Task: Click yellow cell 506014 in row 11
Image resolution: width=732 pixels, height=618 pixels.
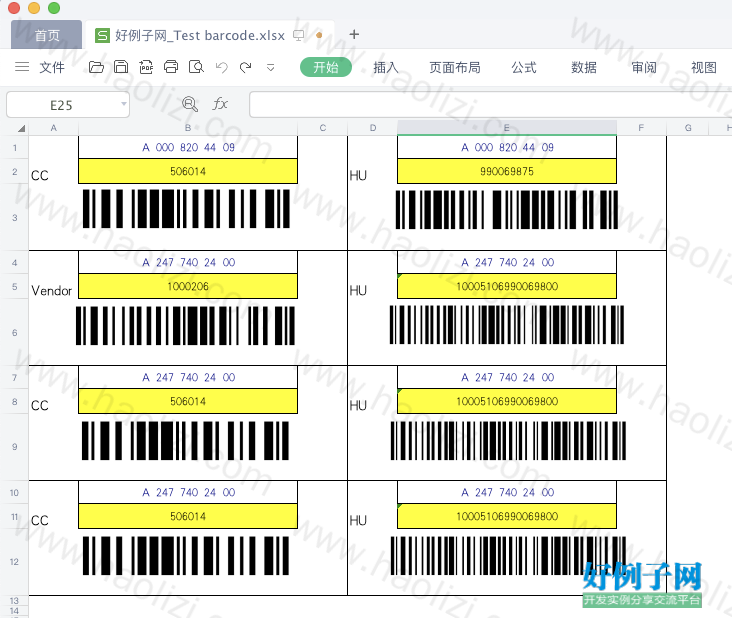Action: pos(188,516)
